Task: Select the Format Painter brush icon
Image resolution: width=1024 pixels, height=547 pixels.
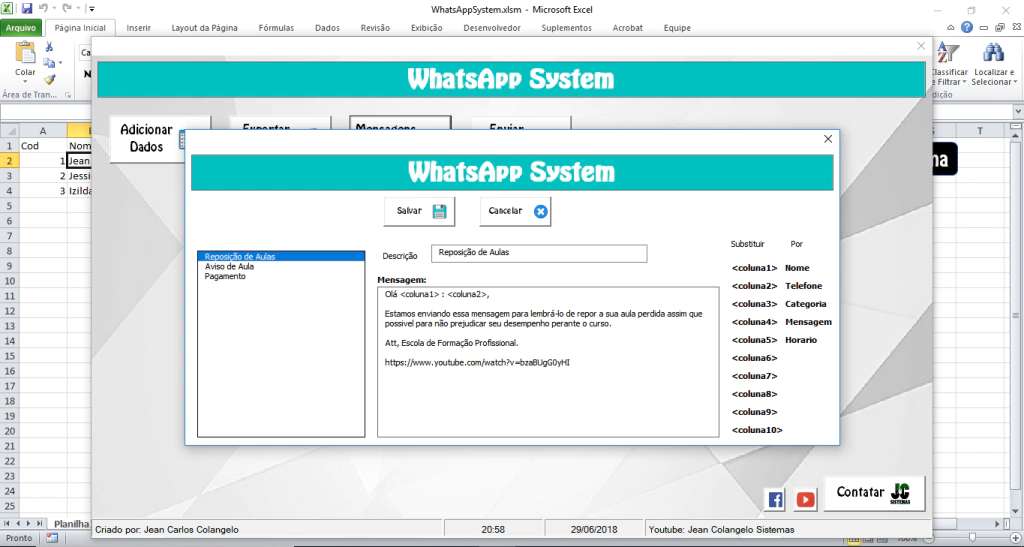Action: coord(49,78)
